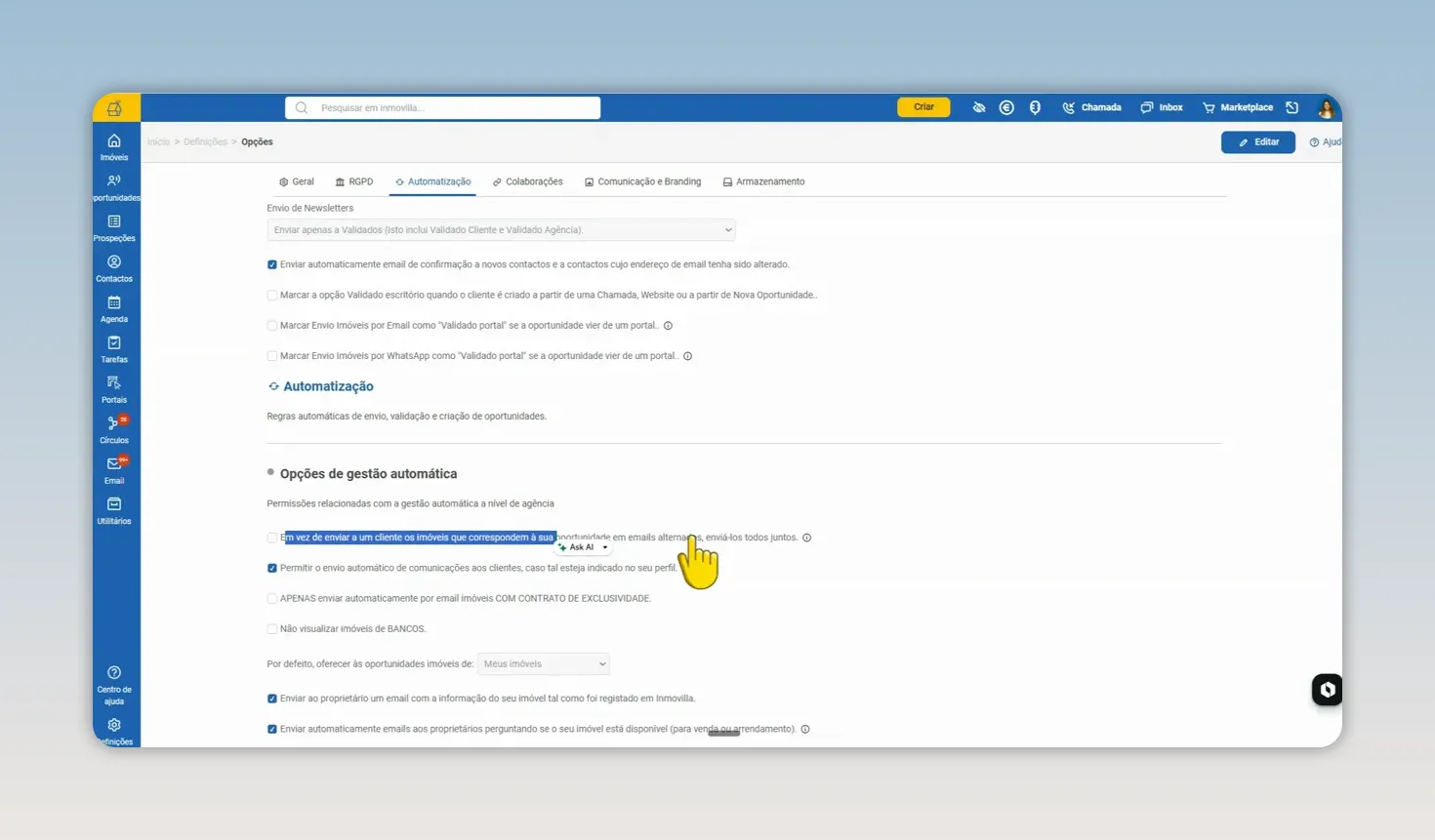Image resolution: width=1435 pixels, height=840 pixels.
Task: Go to Oportunidades in the sidebar
Action: click(x=115, y=187)
